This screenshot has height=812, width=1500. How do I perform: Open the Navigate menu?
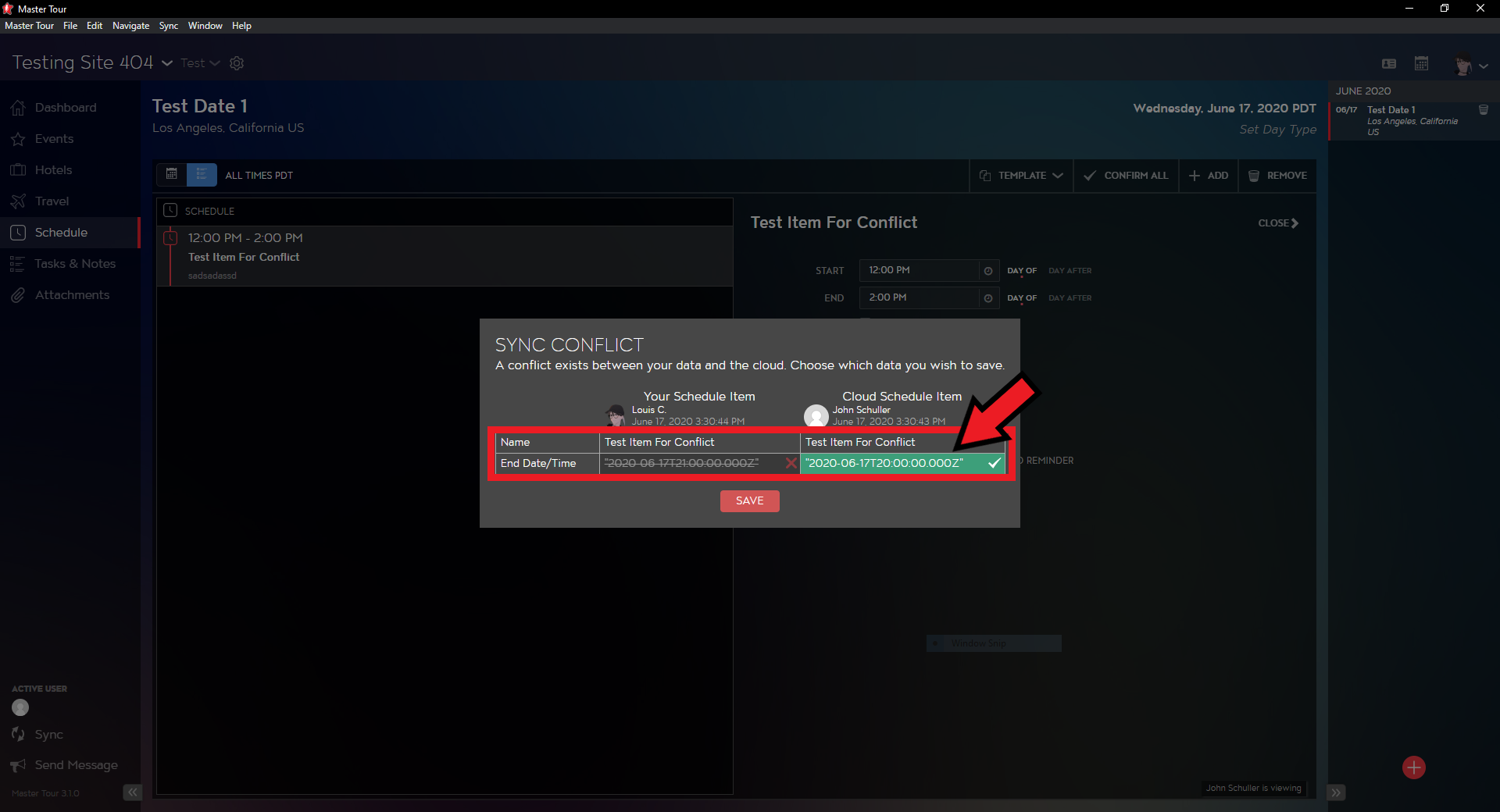[x=130, y=26]
